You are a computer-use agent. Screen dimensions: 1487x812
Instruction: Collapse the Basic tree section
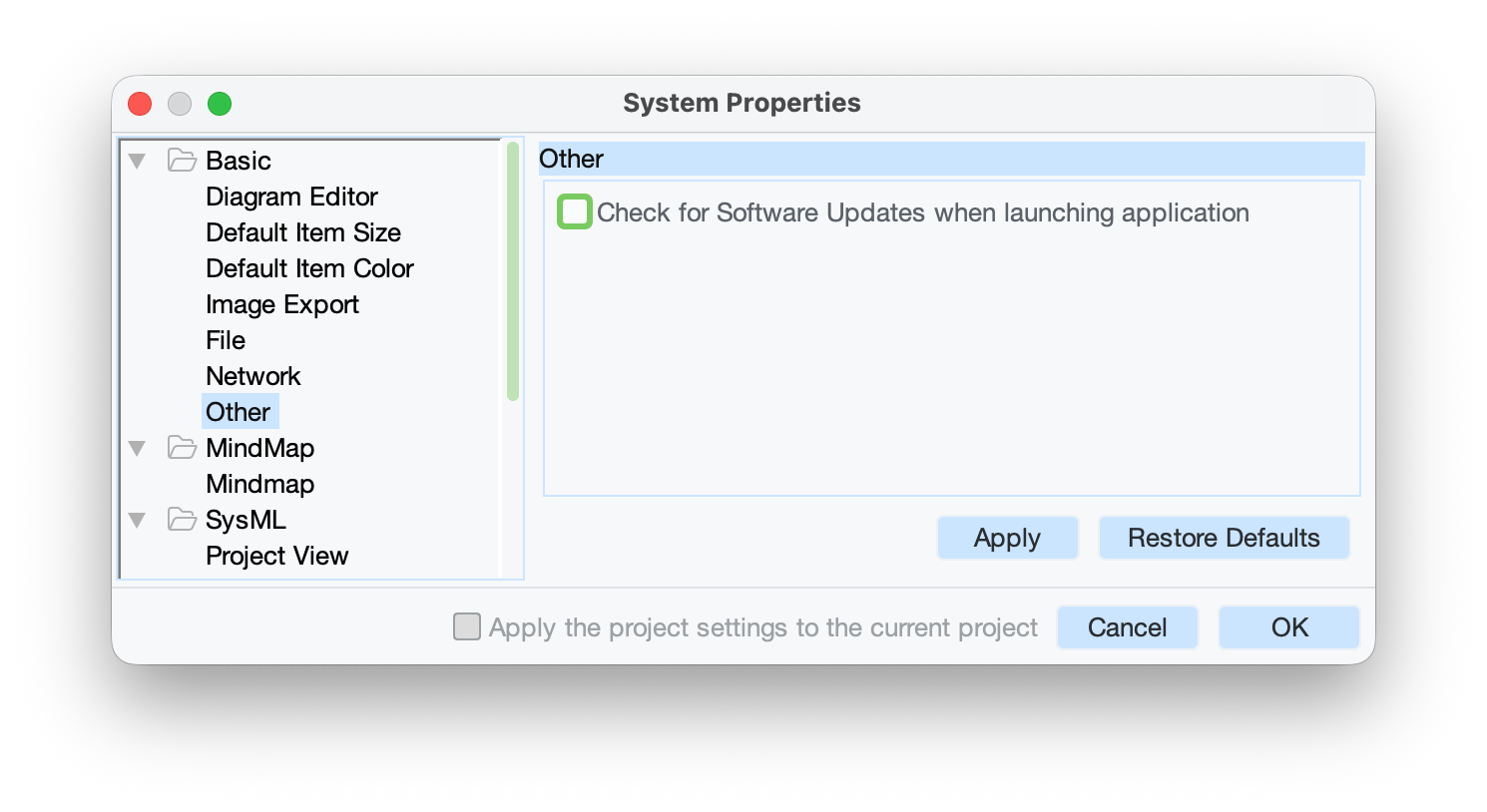point(138,161)
